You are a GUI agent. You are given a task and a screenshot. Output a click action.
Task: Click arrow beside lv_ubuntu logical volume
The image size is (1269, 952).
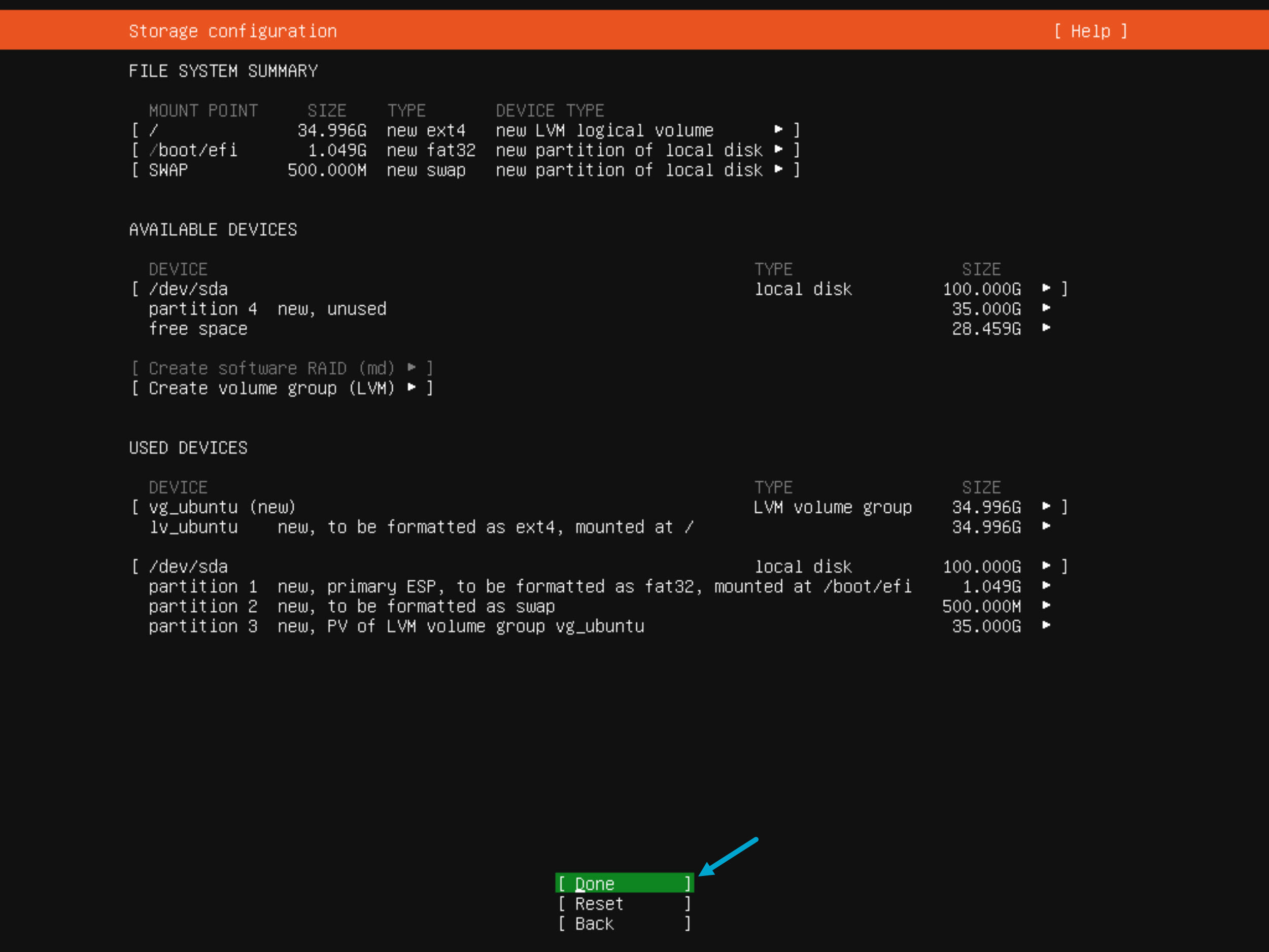tap(1046, 526)
